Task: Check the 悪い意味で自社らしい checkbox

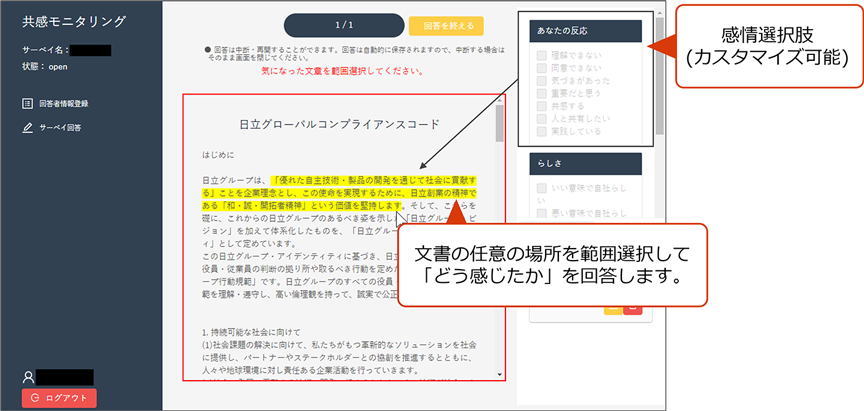Action: [542, 213]
